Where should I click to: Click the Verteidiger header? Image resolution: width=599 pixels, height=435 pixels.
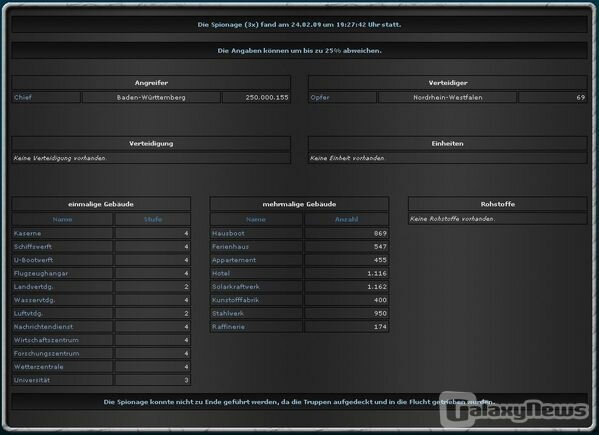click(448, 83)
